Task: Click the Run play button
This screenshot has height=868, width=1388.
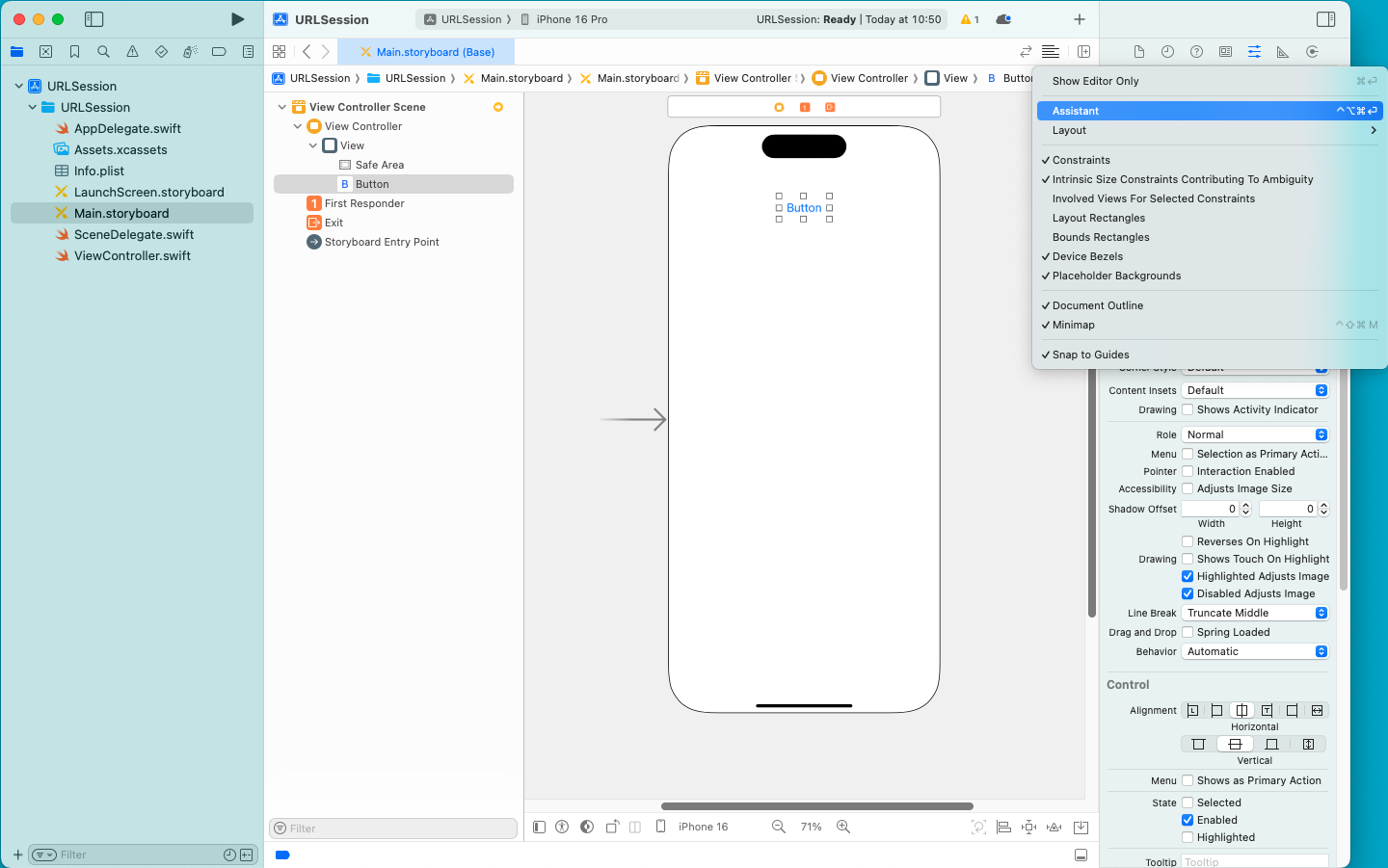Action: pos(237,19)
